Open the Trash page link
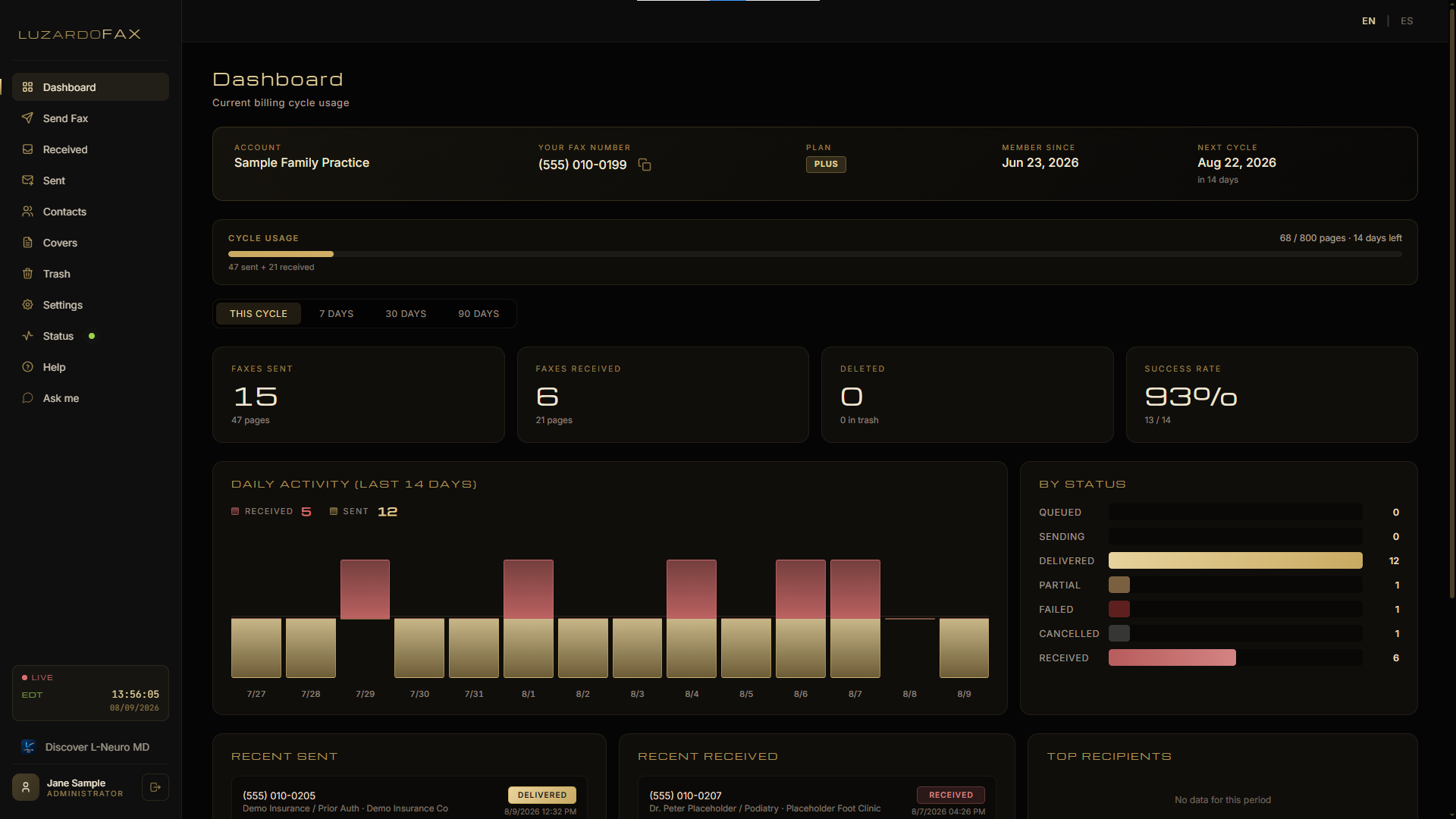 90,274
